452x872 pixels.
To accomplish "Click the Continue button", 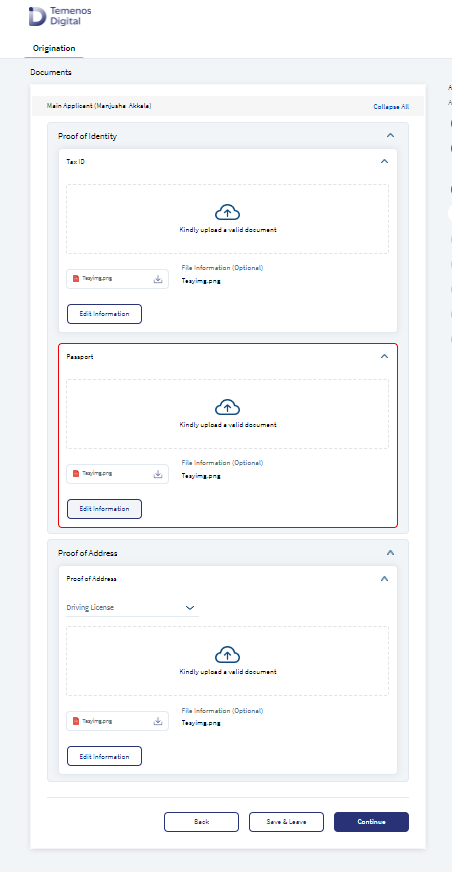I will pos(371,822).
